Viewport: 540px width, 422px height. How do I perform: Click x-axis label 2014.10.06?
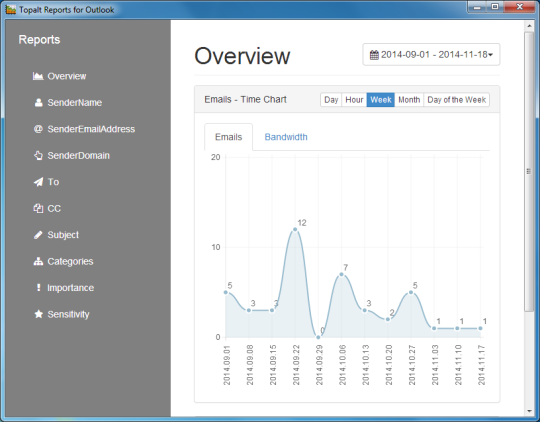[342, 365]
